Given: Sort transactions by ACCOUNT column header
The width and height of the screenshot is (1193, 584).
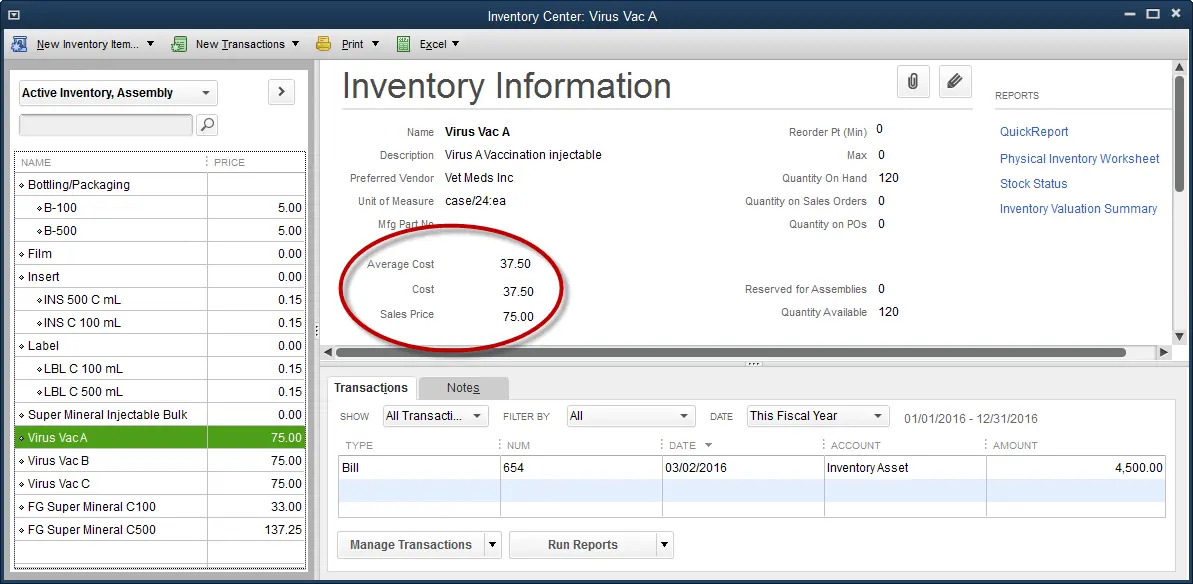Looking at the screenshot, I should [x=905, y=446].
